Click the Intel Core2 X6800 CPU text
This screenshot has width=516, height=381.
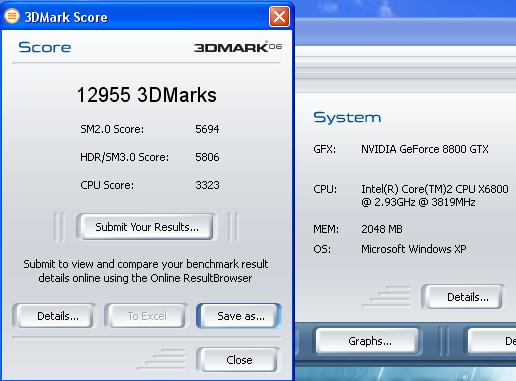[435, 196]
